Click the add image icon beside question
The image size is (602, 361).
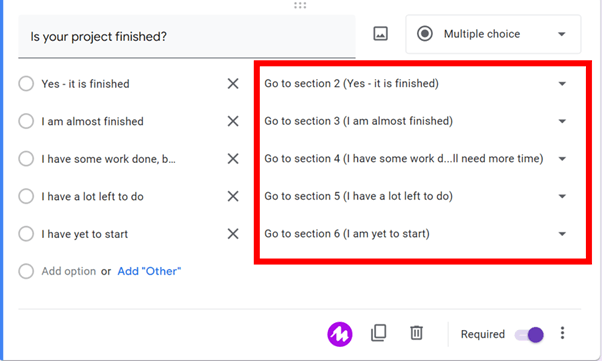[x=380, y=34]
